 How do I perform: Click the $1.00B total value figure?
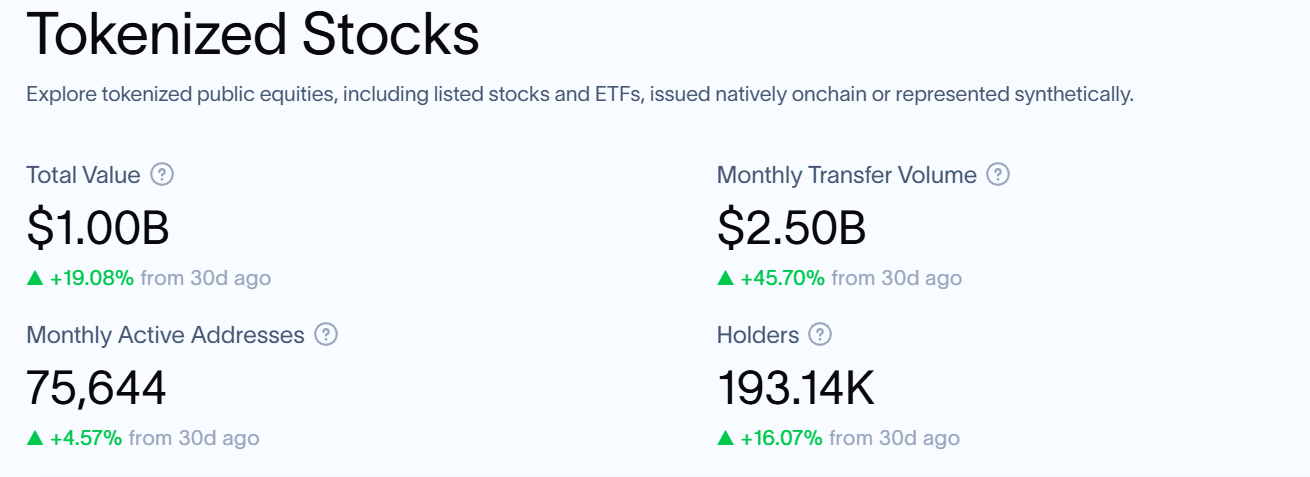tap(98, 228)
